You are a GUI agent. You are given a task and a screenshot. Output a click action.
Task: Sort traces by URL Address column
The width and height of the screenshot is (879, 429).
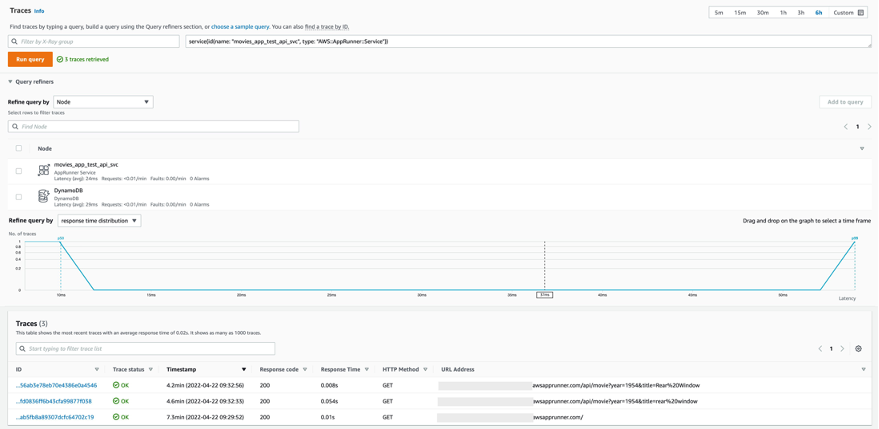pyautogui.click(x=863, y=370)
